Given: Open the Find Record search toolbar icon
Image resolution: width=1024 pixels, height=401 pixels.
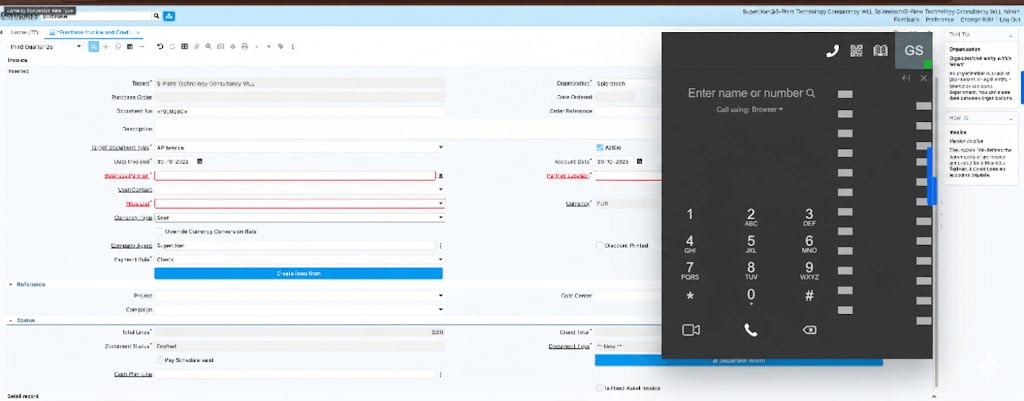Looking at the screenshot, I should point(94,46).
